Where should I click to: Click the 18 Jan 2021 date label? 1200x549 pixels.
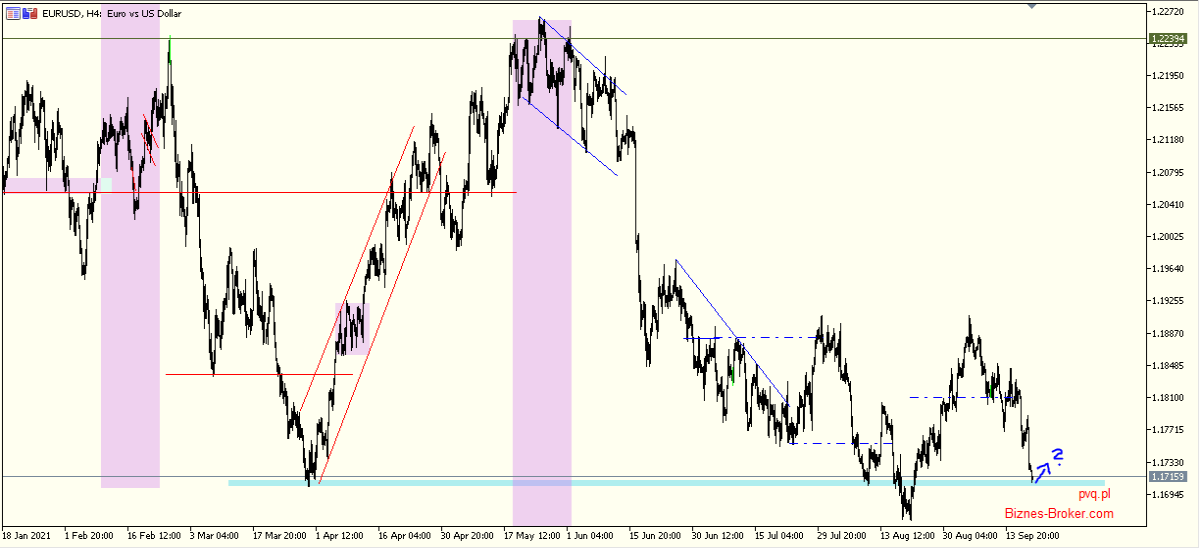(x=26, y=536)
